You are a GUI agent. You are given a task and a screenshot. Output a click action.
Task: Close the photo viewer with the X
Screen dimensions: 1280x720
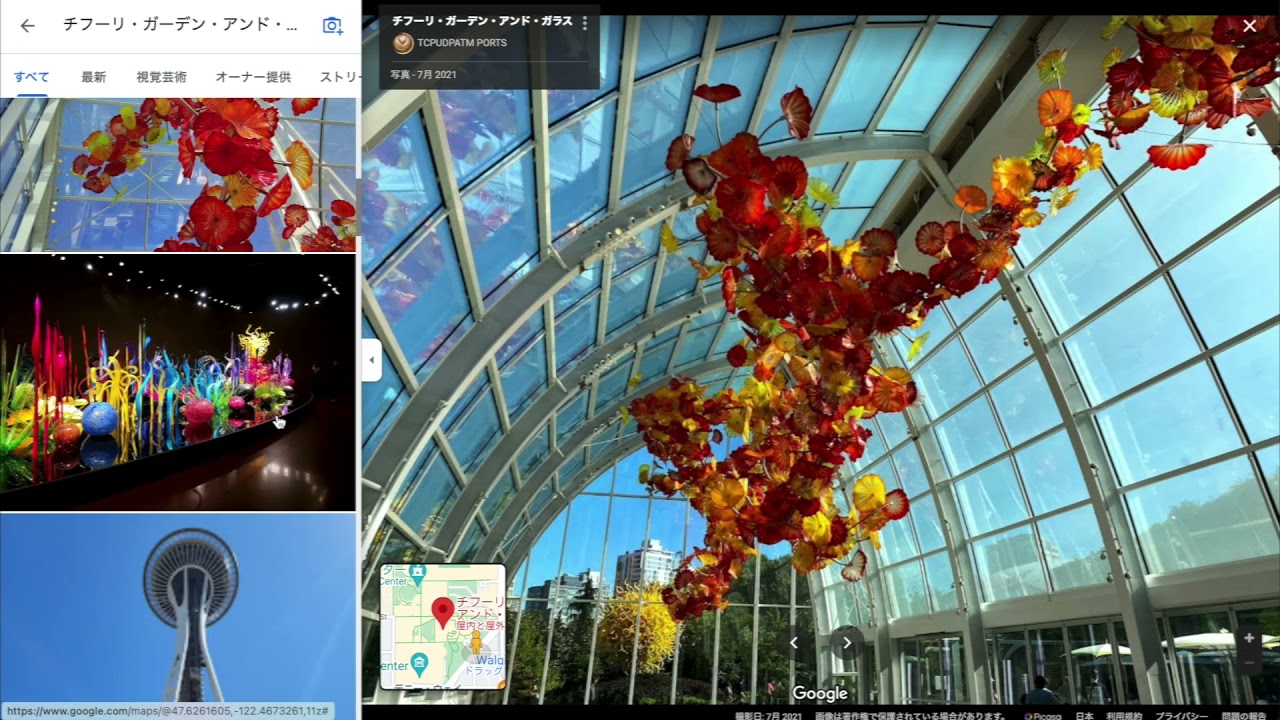[x=1249, y=26]
